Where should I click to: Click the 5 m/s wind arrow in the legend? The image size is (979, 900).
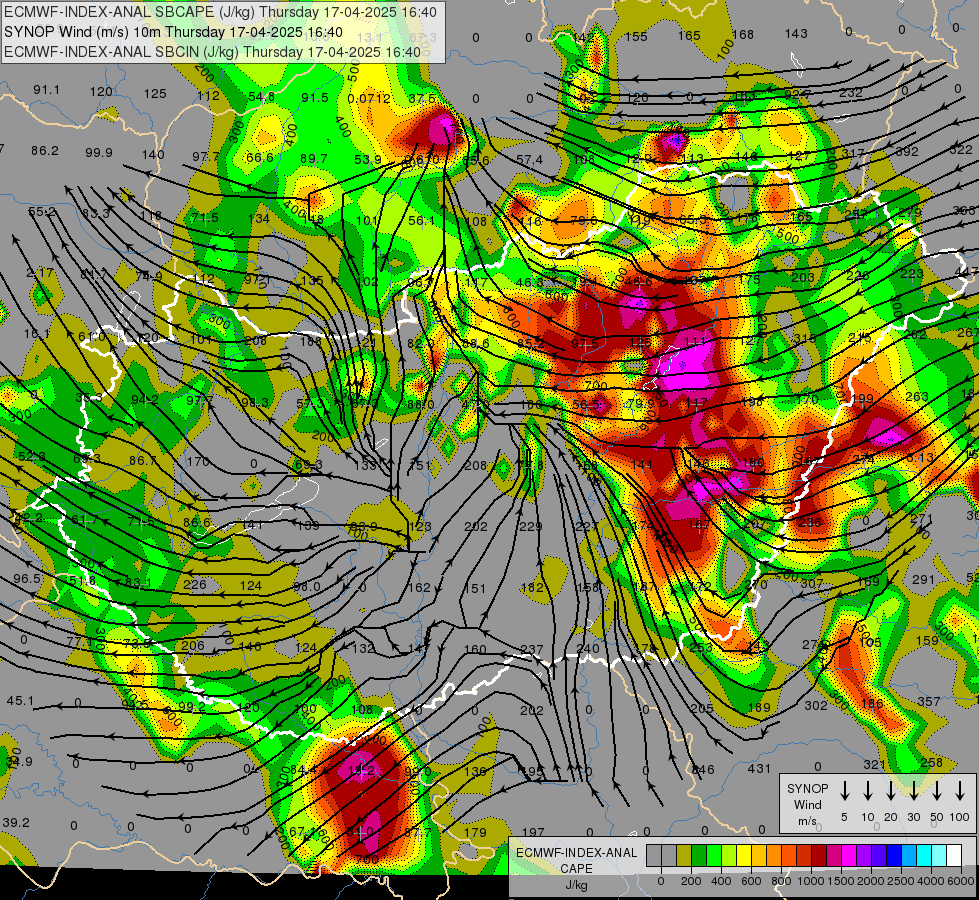844,791
